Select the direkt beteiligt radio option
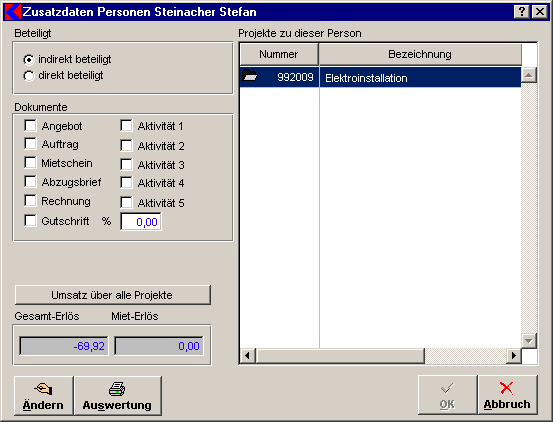The image size is (553, 422). (x=29, y=75)
